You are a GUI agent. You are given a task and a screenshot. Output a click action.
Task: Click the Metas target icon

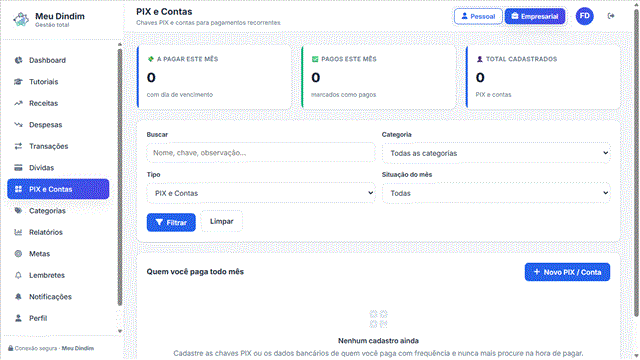pos(18,253)
